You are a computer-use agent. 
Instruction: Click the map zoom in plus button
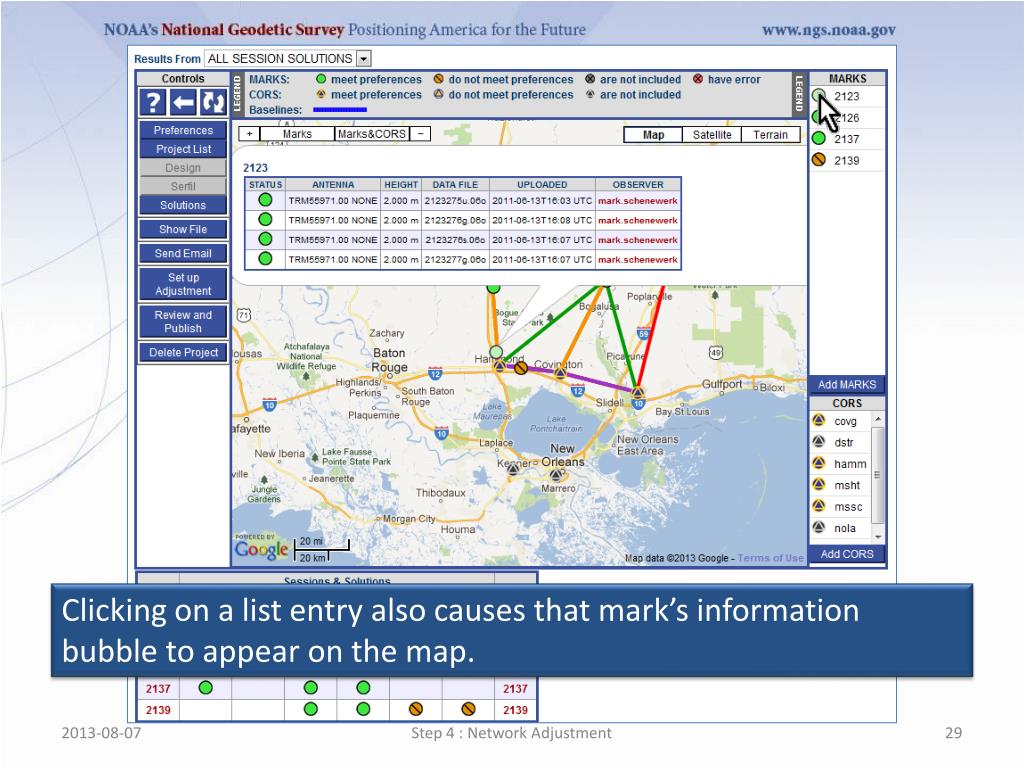249,134
